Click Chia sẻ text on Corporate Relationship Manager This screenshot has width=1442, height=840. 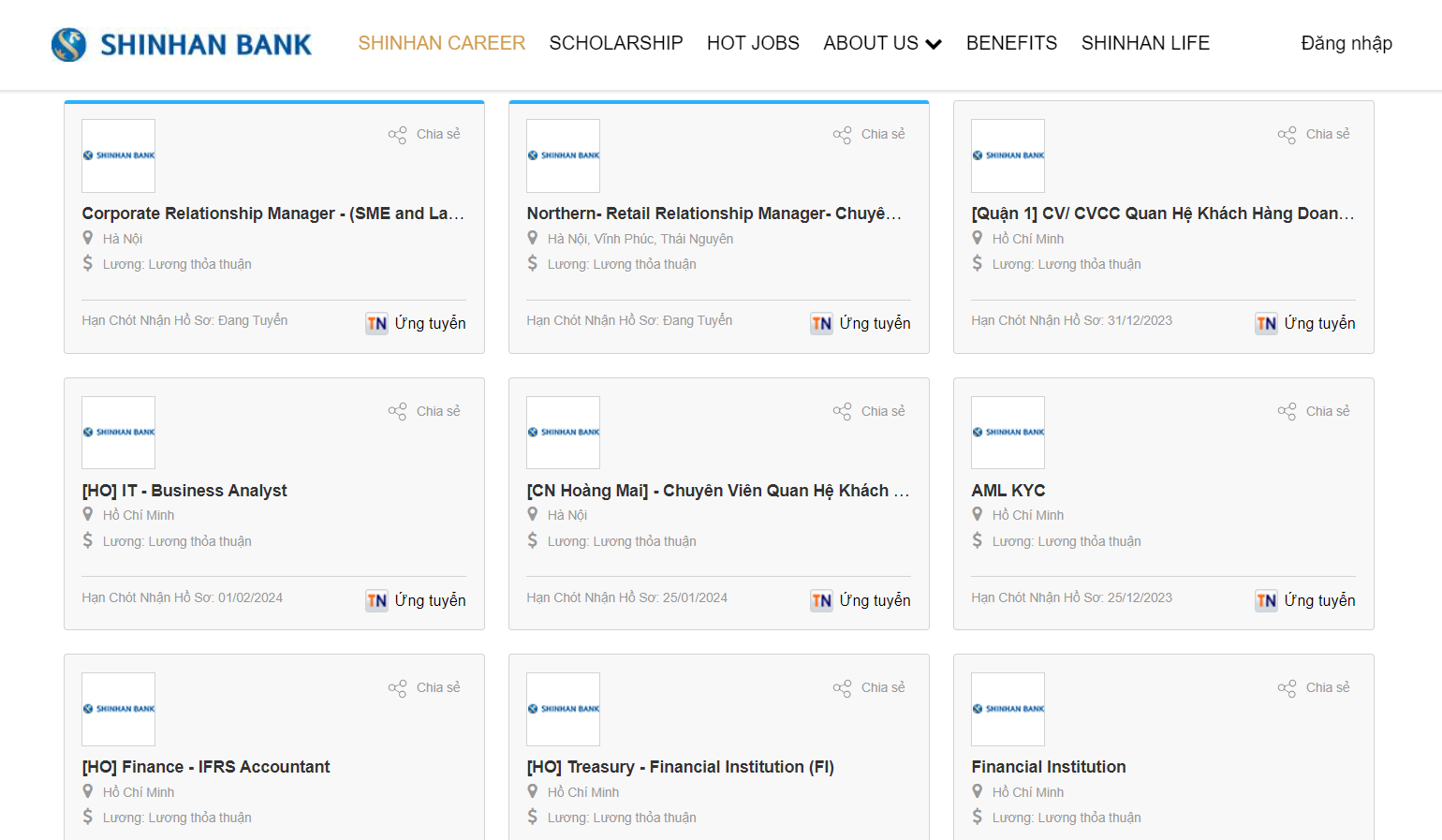pos(438,134)
